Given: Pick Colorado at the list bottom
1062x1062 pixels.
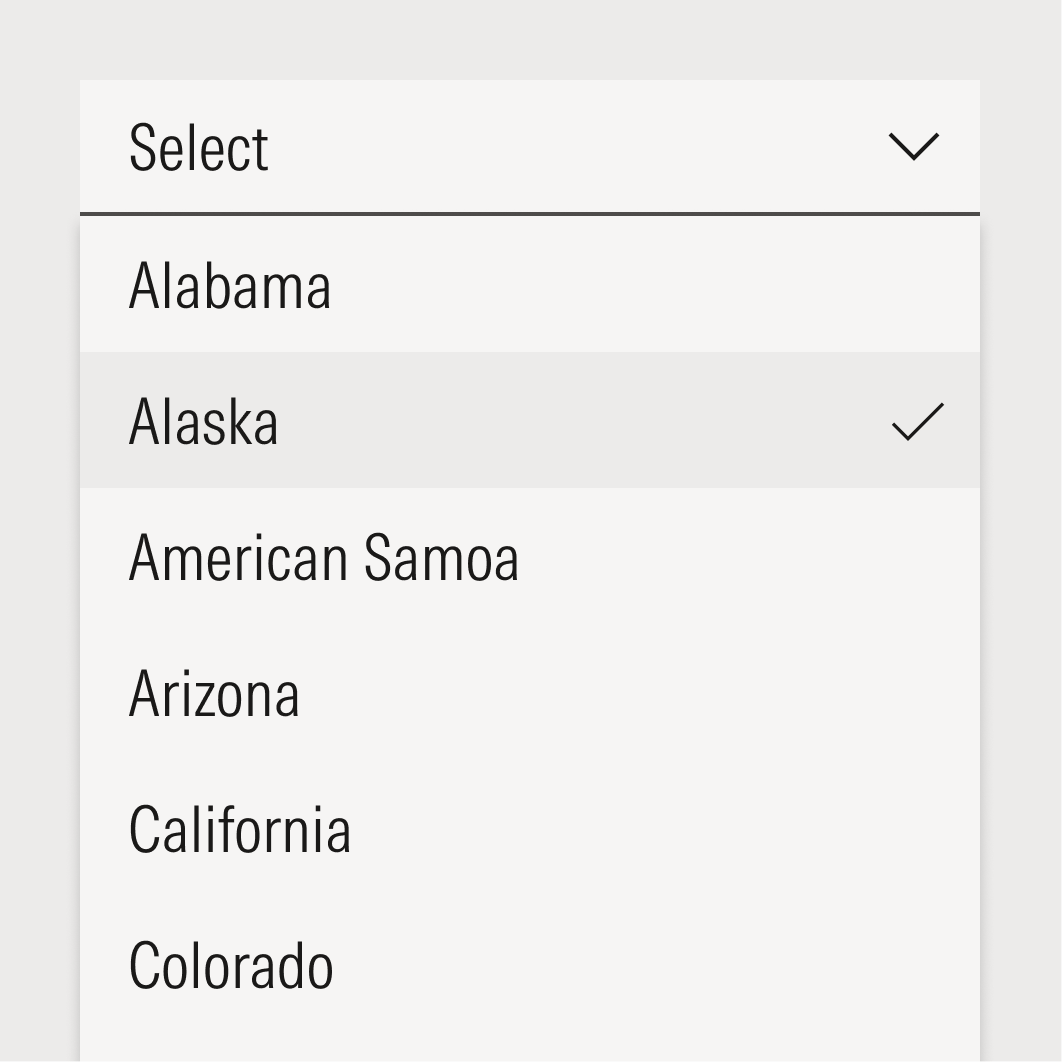Looking at the screenshot, I should [529, 966].
